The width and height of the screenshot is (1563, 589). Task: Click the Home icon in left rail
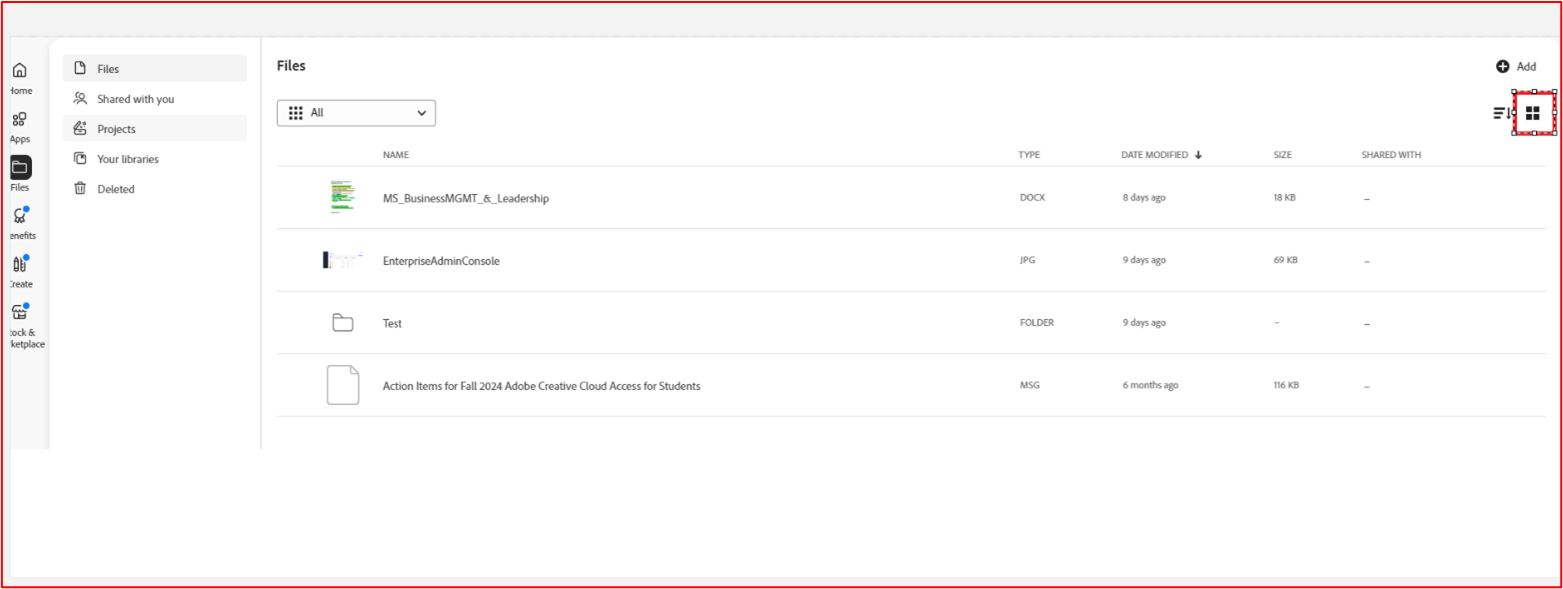[20, 71]
